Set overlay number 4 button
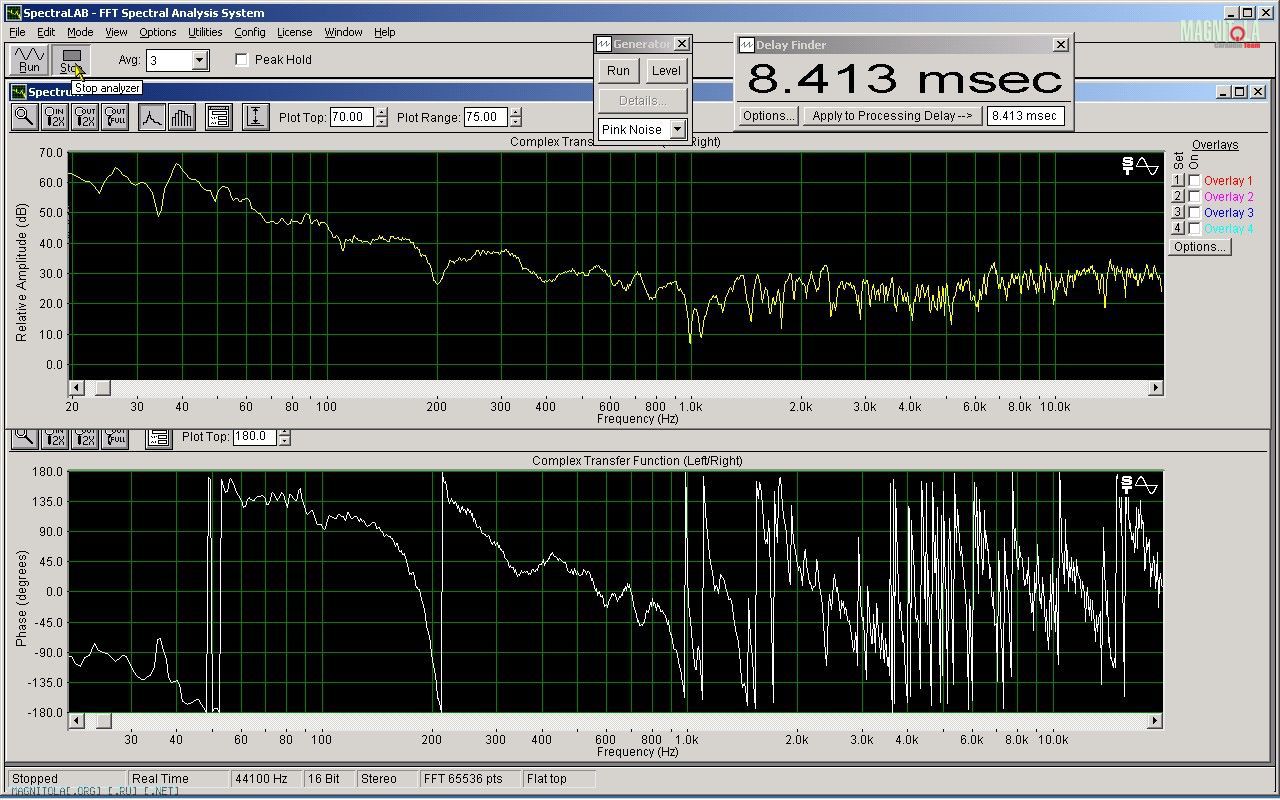The height and width of the screenshot is (800, 1280). point(1178,229)
